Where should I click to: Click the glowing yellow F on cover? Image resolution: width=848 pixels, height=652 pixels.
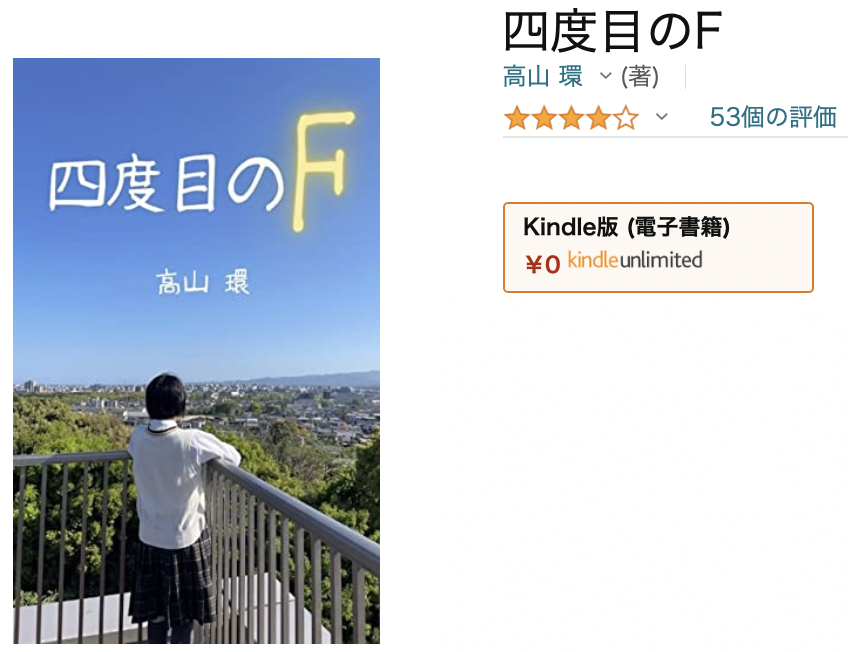click(323, 170)
